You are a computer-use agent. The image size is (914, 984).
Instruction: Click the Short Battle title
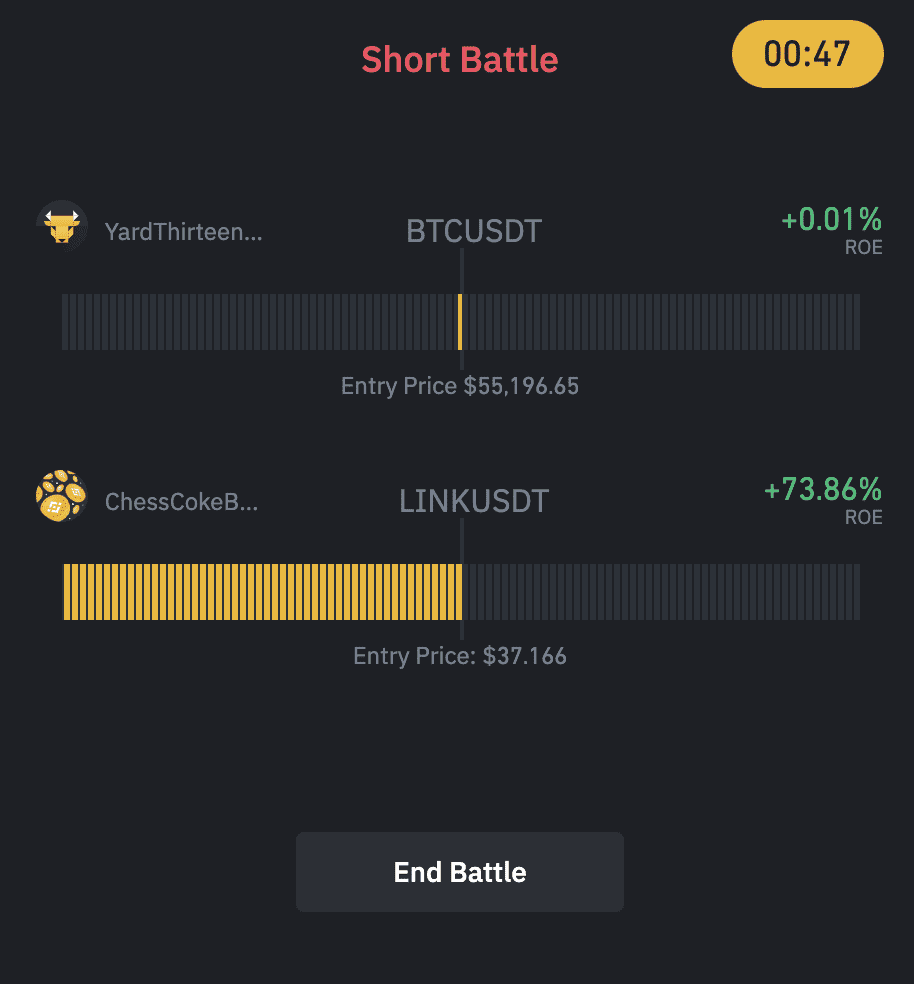click(460, 60)
